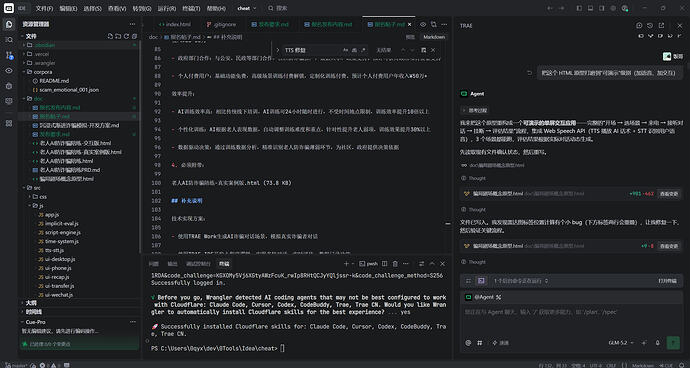Click the 已处理 green status bar in Cue-Pro
The width and height of the screenshot is (690, 368).
tap(79, 344)
